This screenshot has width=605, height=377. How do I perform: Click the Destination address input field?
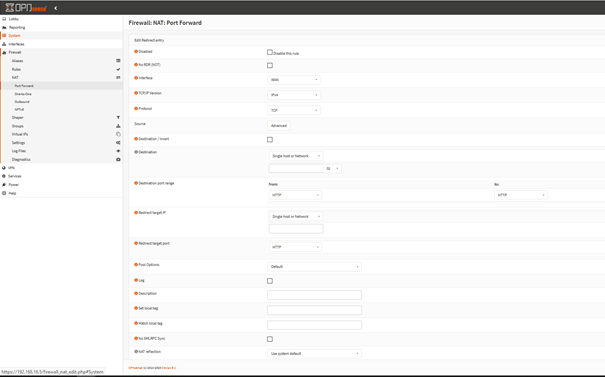(296, 168)
